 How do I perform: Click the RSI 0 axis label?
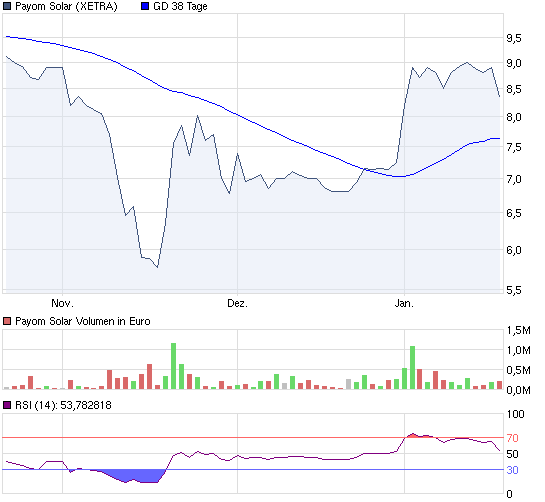pyautogui.click(x=509, y=494)
